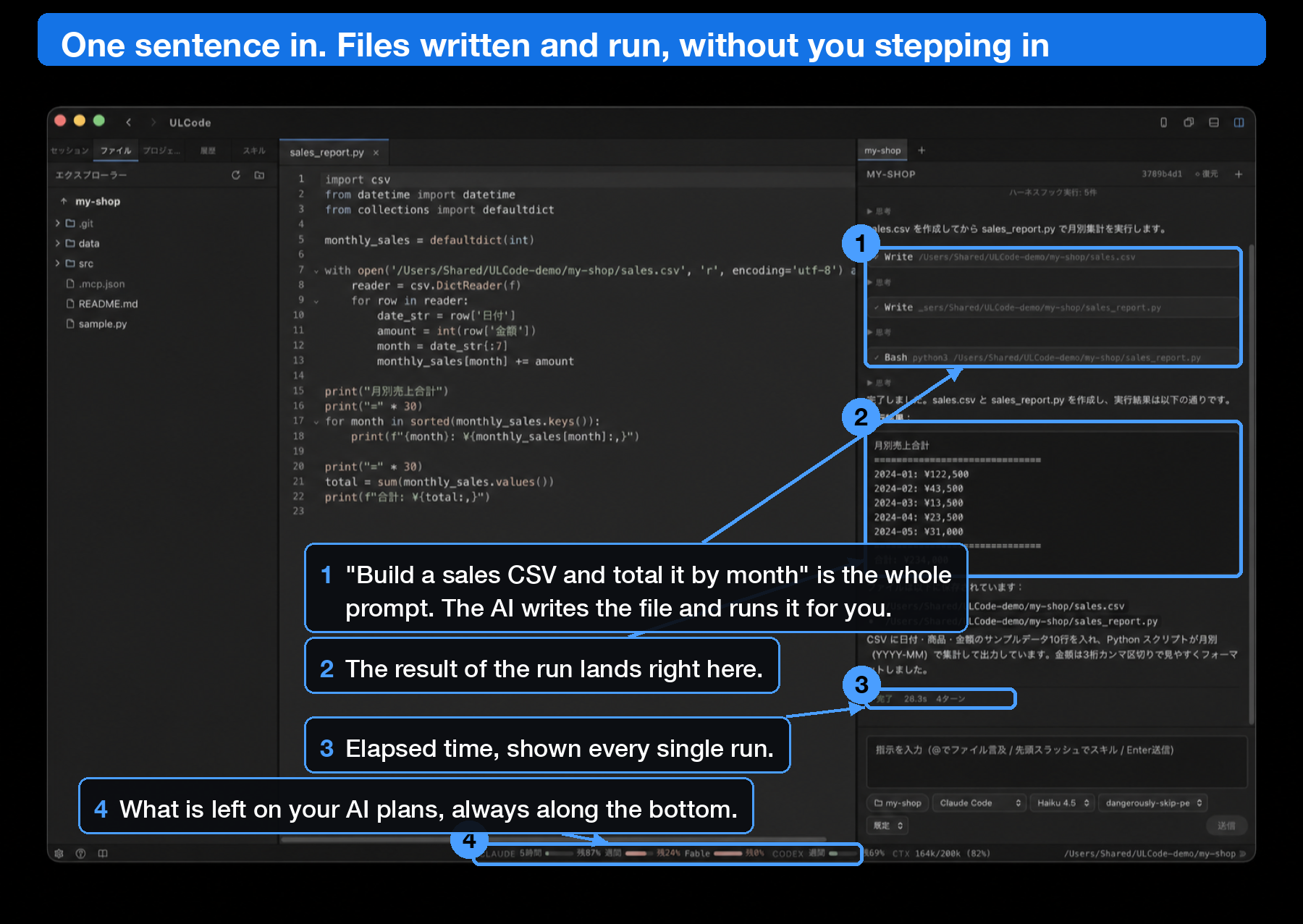This screenshot has height=924, width=1303.
Task: Switch to the プロジェ... tab
Action: coord(161,151)
